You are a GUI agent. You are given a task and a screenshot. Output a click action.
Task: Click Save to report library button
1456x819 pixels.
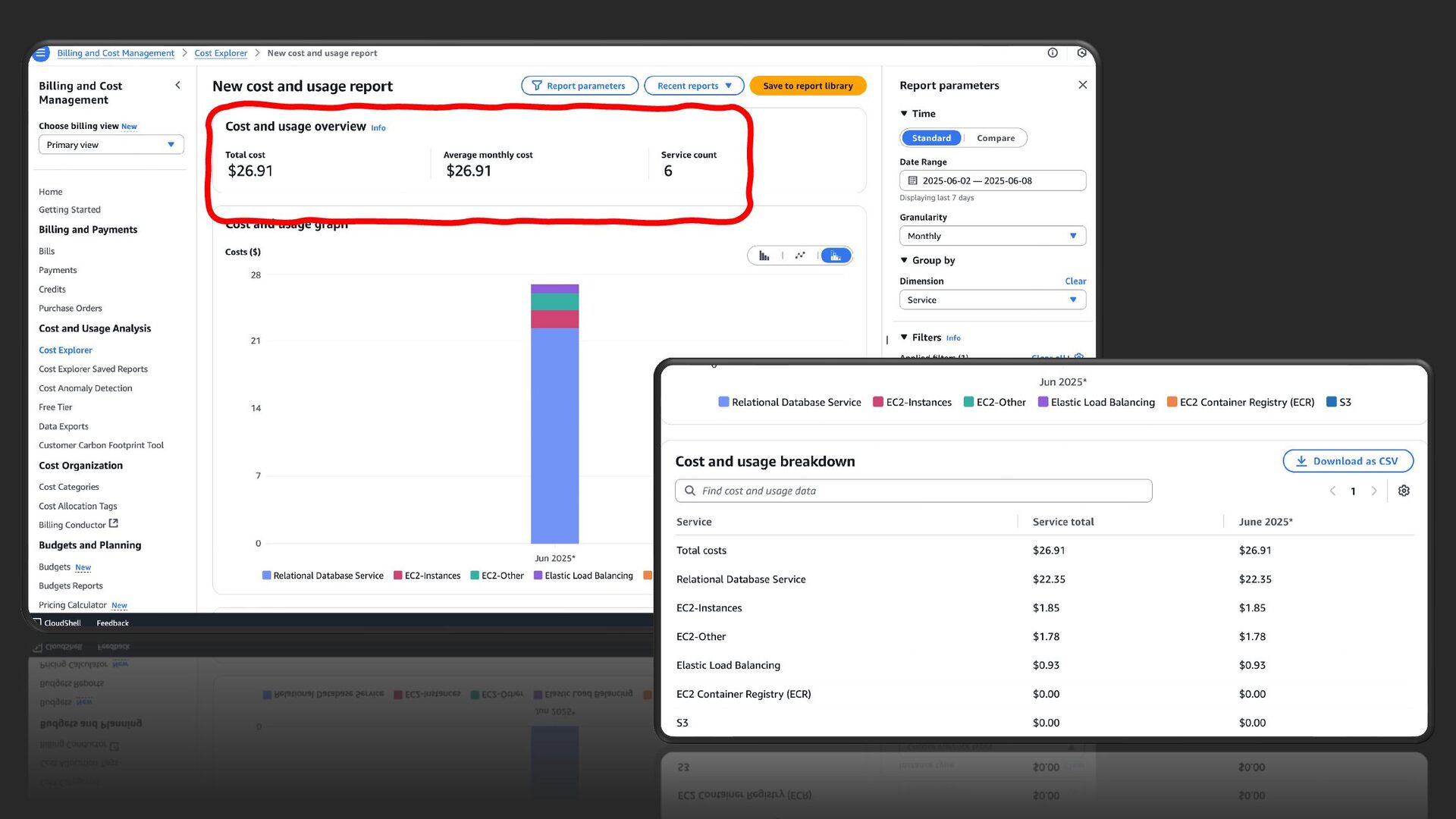coord(808,86)
